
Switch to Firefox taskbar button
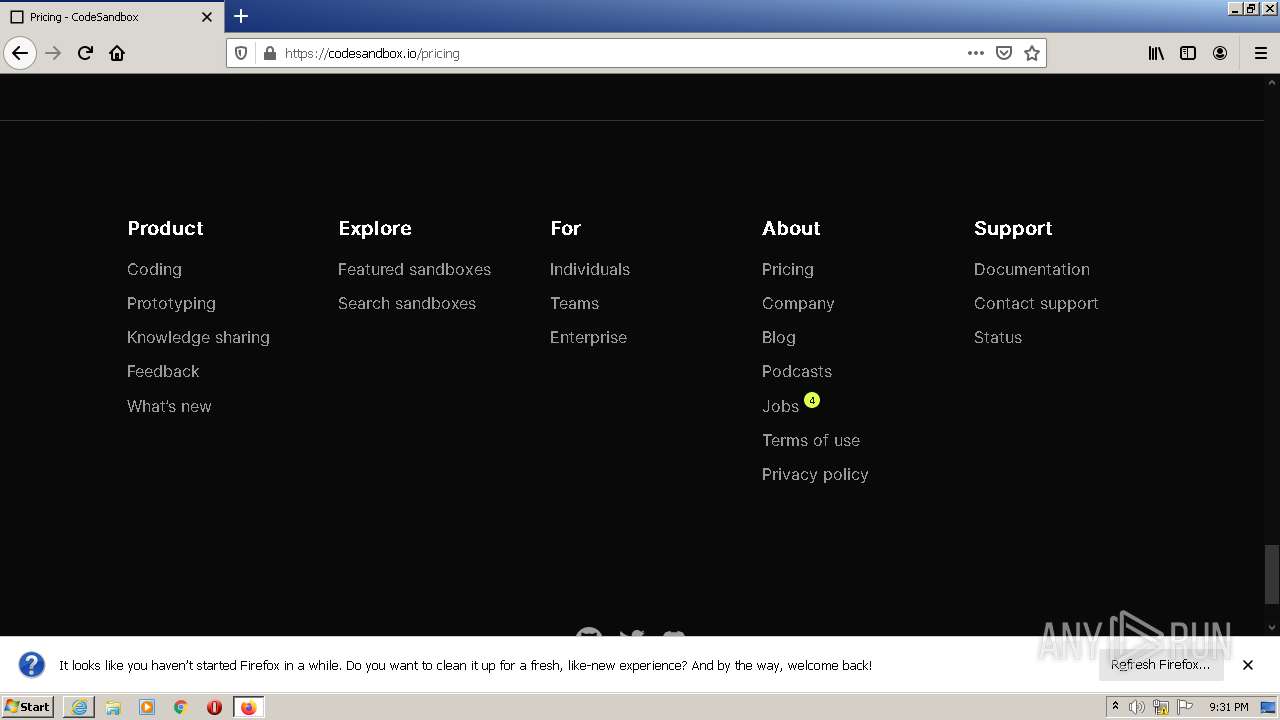248,707
